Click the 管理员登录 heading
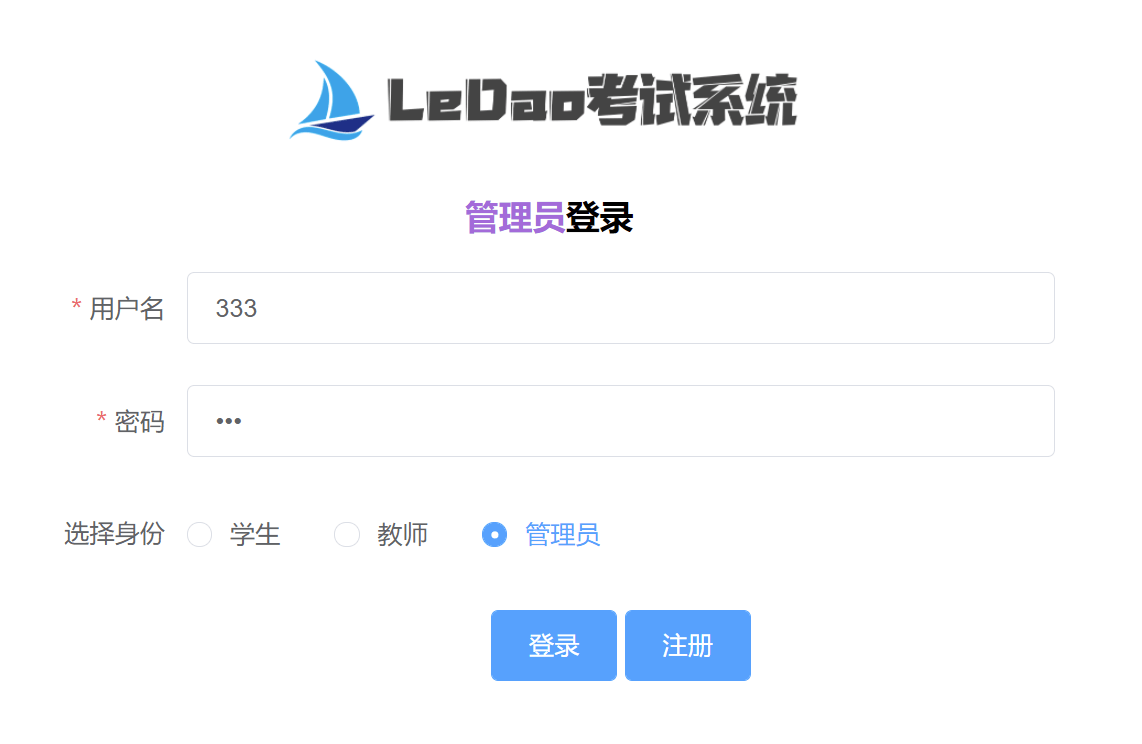Image resolution: width=1142 pixels, height=744 pixels. (549, 218)
